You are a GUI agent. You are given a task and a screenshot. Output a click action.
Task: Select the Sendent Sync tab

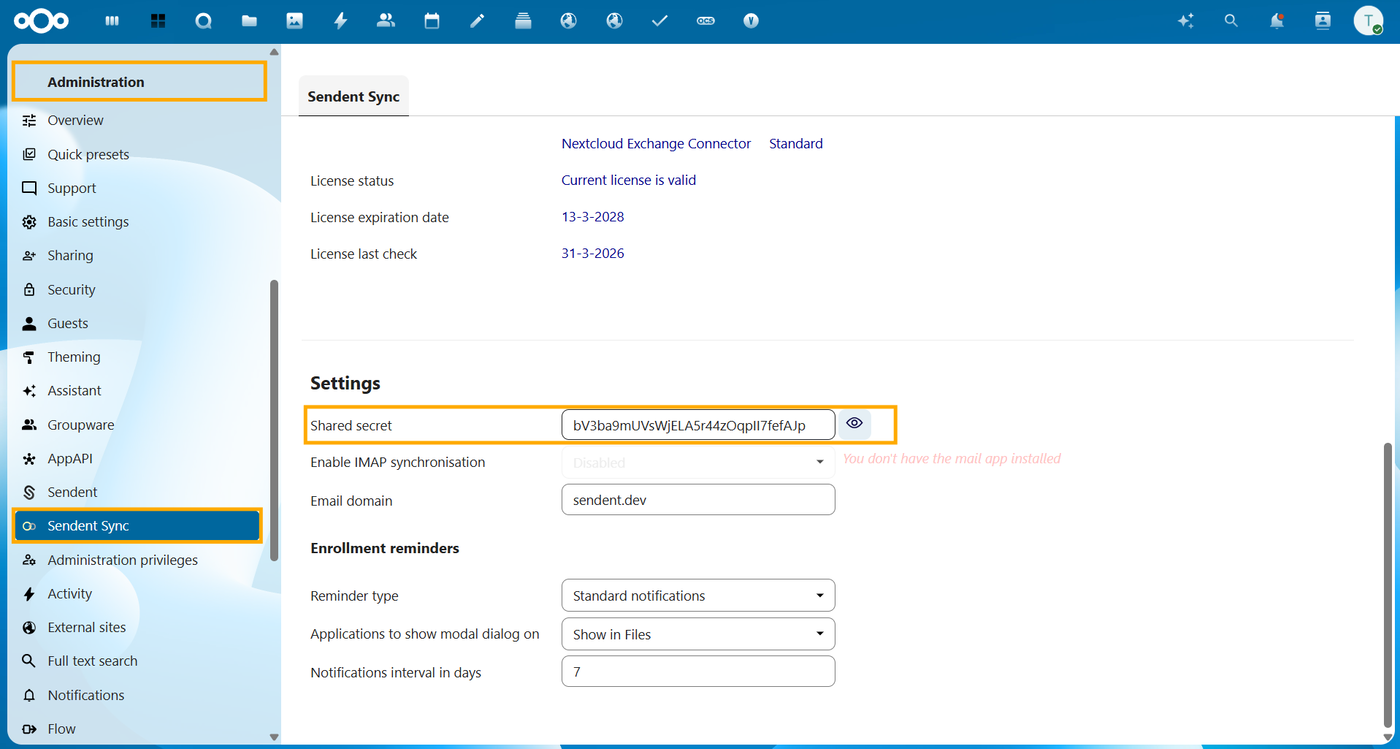click(x=353, y=97)
